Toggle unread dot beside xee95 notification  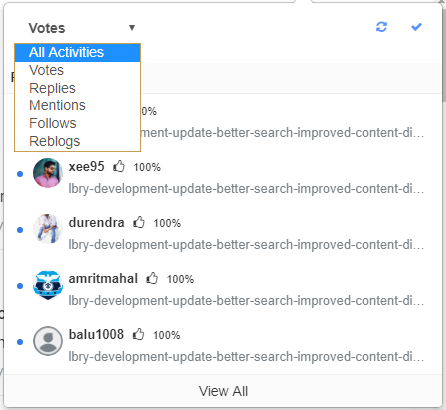(x=20, y=174)
